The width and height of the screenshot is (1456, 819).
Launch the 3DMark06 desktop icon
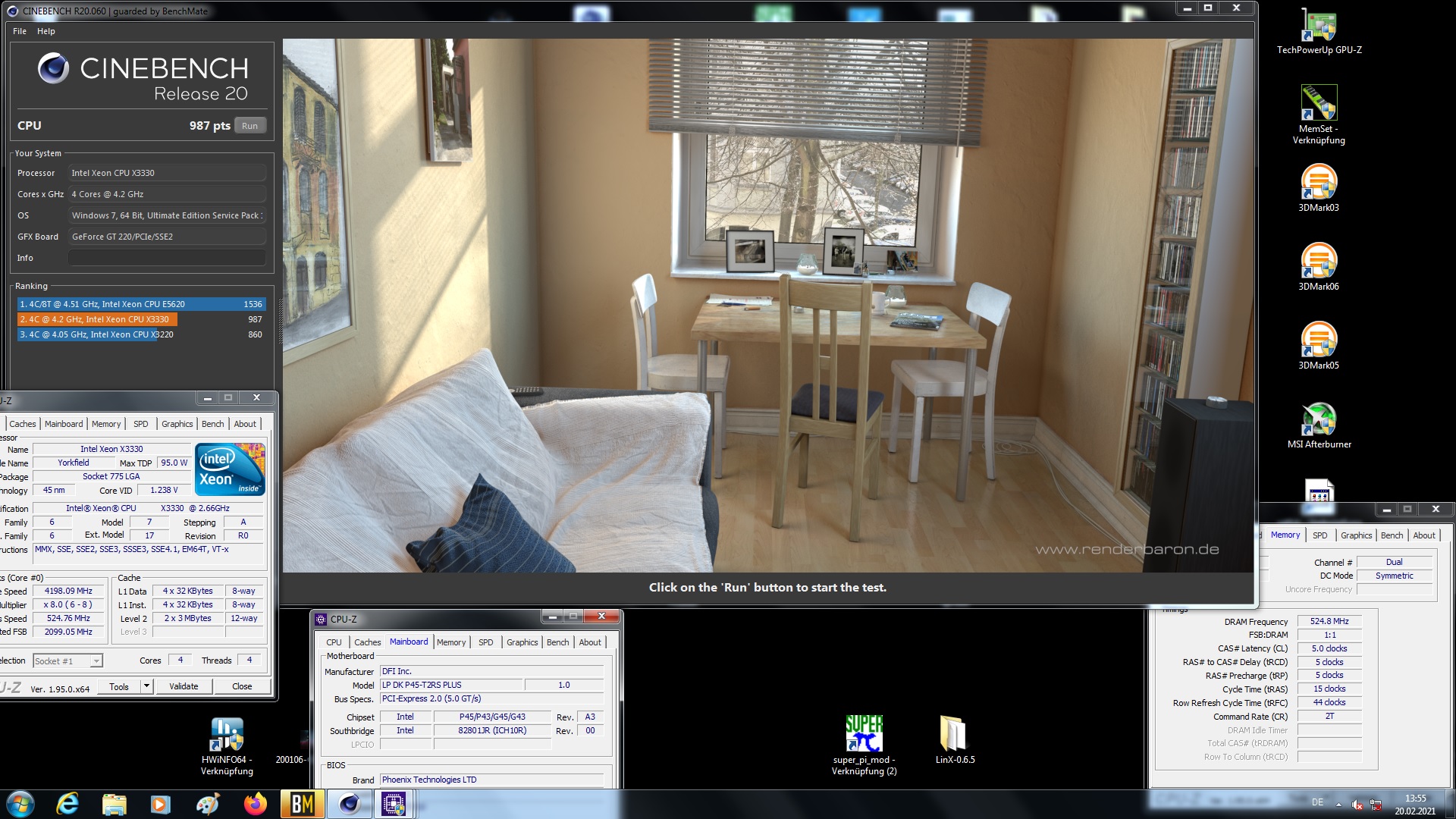pos(1319,267)
